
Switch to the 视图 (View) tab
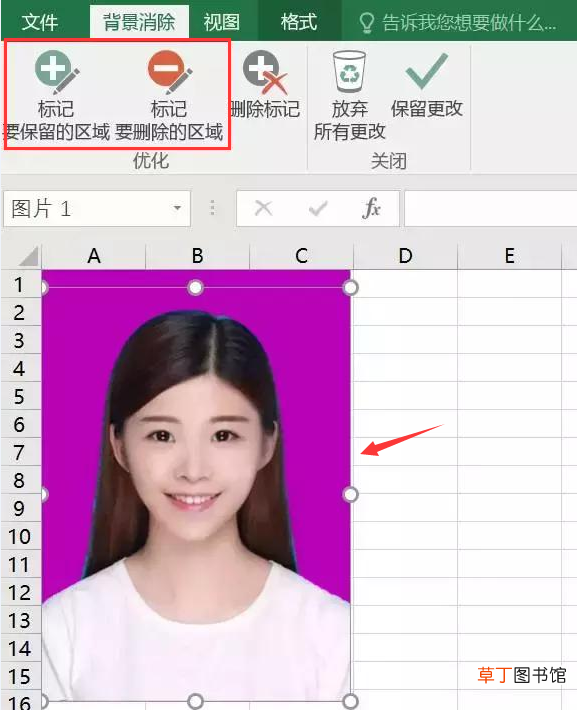click(221, 22)
